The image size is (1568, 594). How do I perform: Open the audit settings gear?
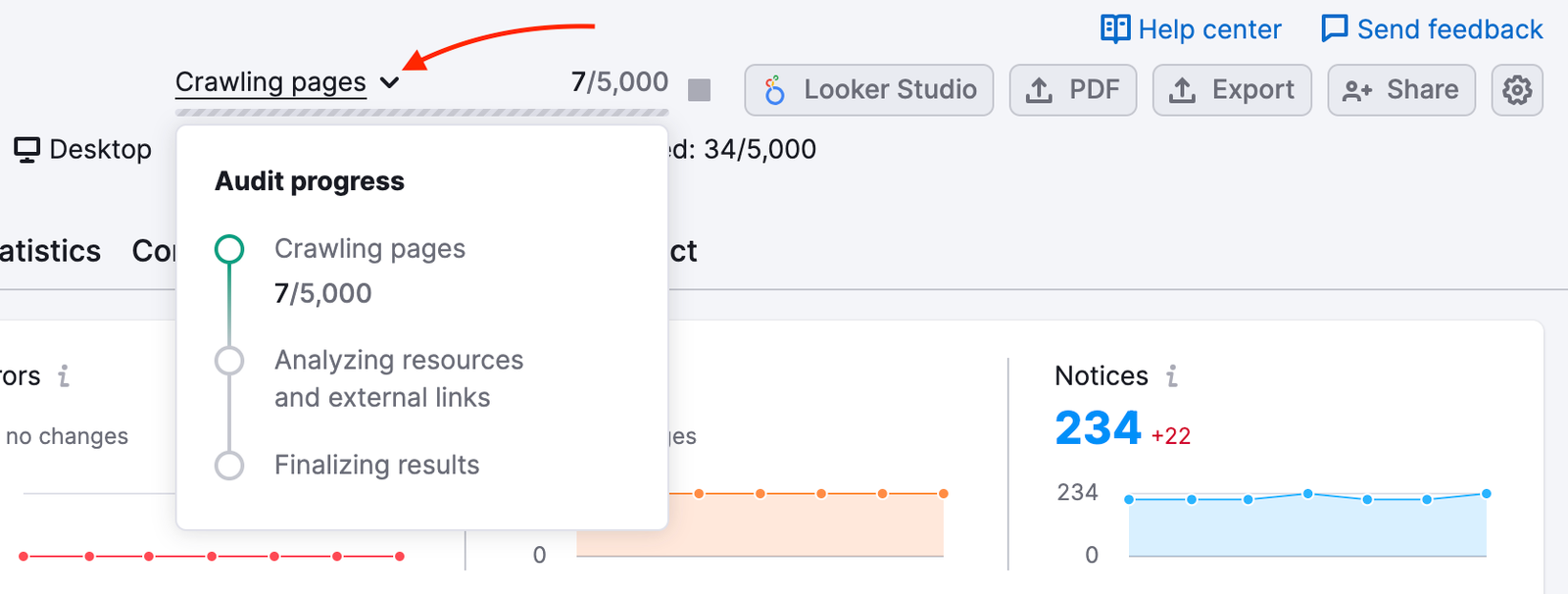tap(1516, 89)
